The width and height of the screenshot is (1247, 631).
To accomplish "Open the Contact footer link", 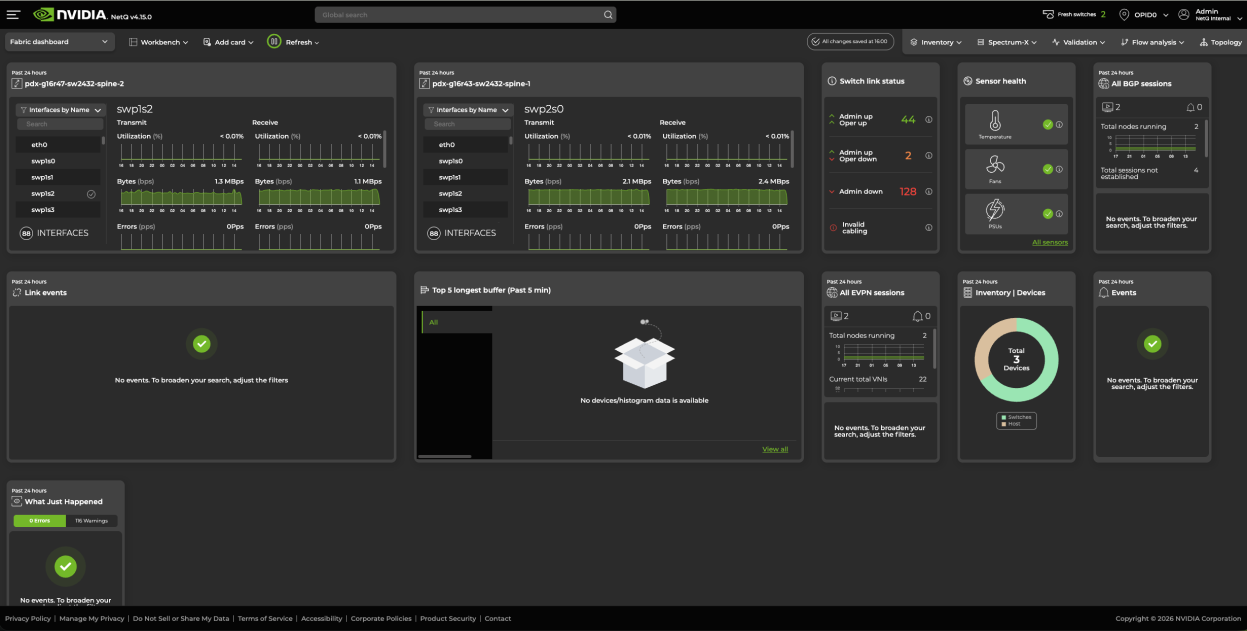I will [498, 618].
